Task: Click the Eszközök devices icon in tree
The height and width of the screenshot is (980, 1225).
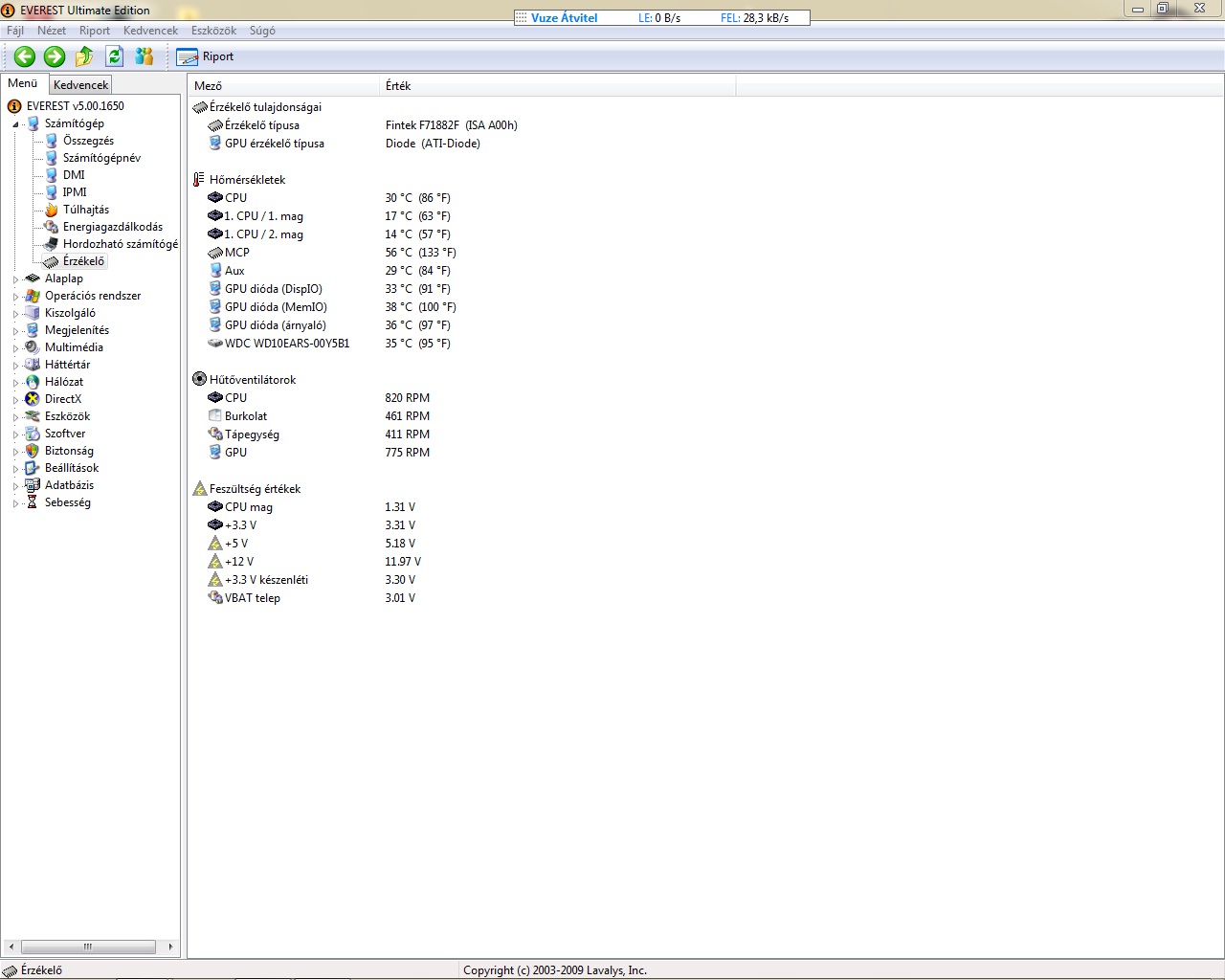Action: (33, 416)
